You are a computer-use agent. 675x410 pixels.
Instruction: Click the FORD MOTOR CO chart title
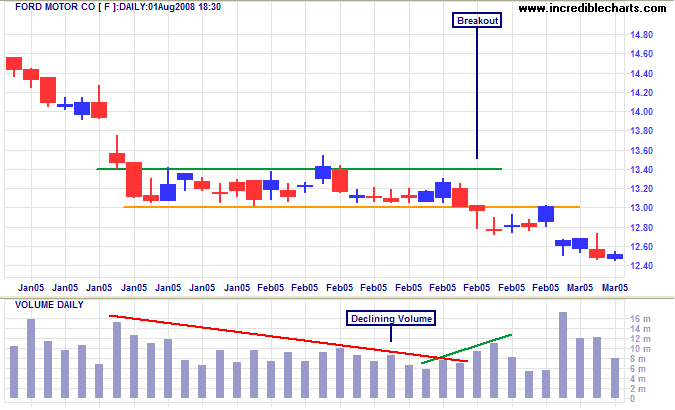(x=118, y=7)
